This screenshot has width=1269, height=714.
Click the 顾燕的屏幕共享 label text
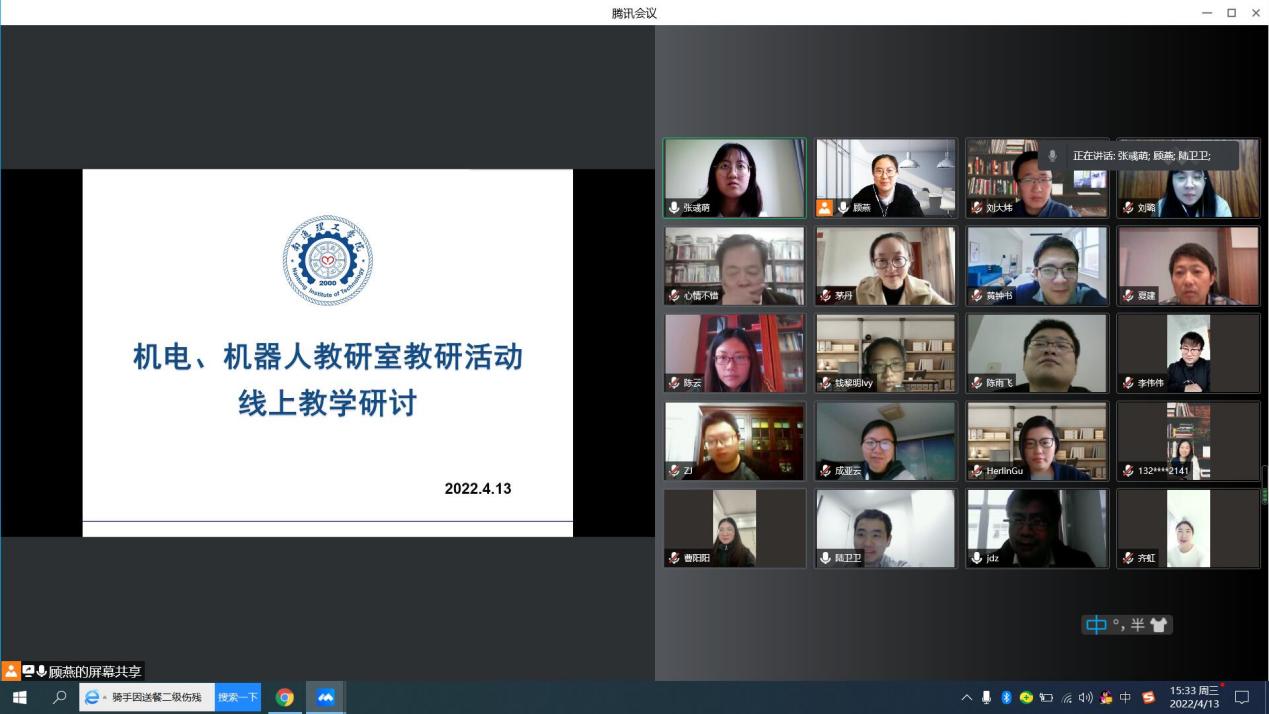[95, 672]
